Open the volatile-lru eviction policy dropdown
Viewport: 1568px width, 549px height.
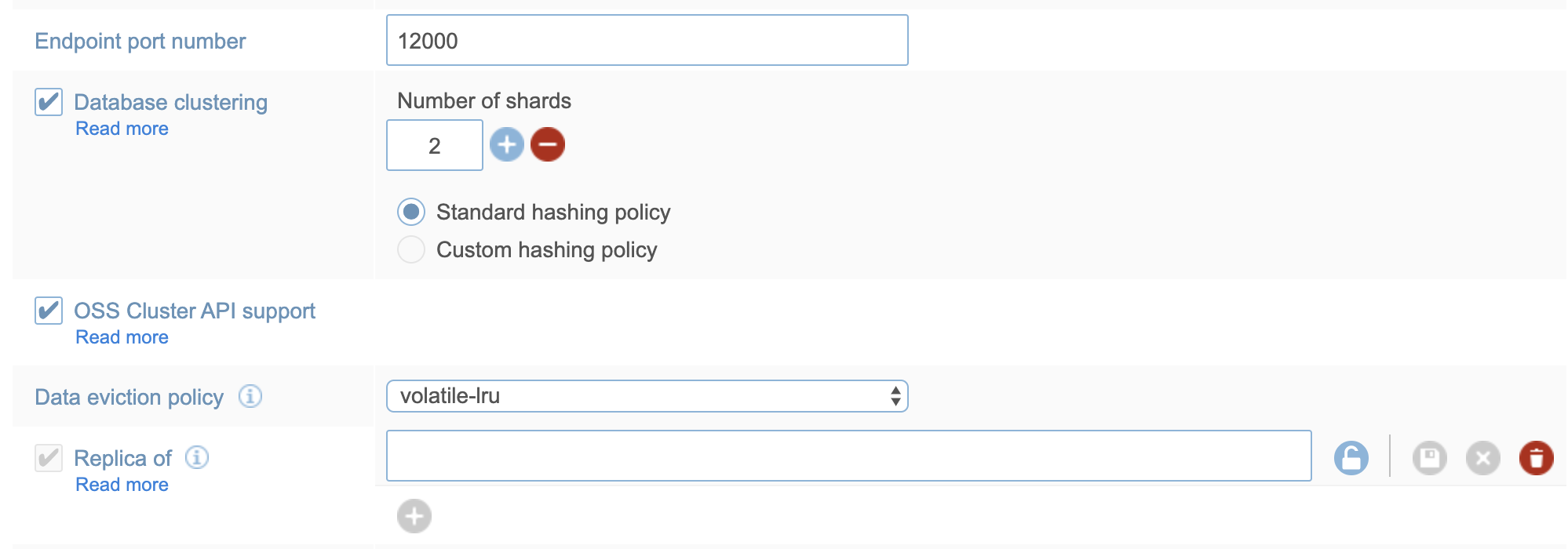coord(647,396)
